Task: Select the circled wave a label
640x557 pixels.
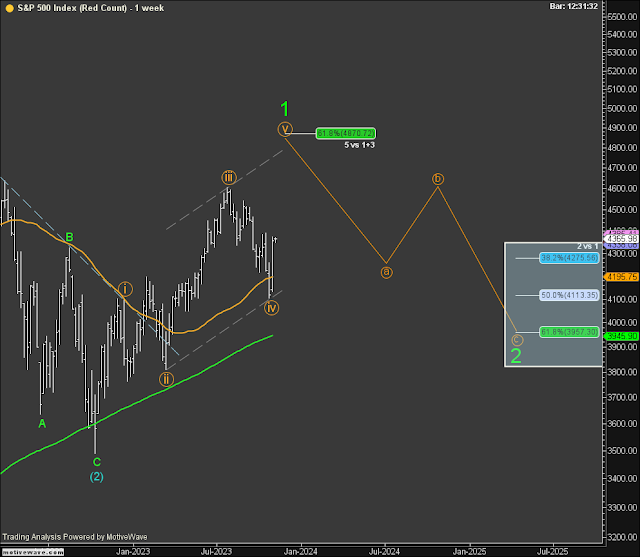Action: point(387,272)
